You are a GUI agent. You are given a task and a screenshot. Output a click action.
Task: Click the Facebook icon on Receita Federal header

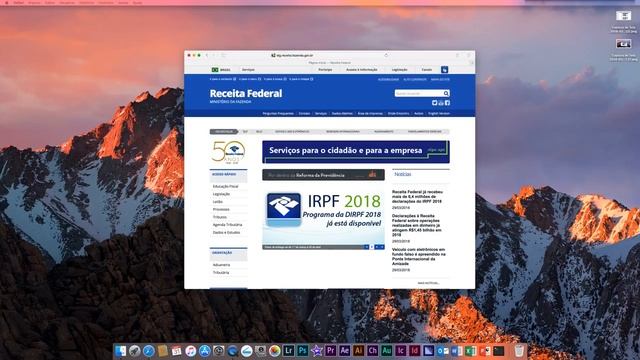tap(447, 103)
